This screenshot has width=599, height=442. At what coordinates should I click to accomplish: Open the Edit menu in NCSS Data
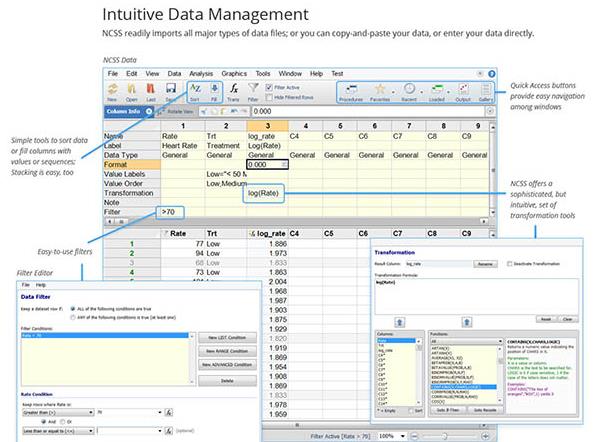pos(132,73)
